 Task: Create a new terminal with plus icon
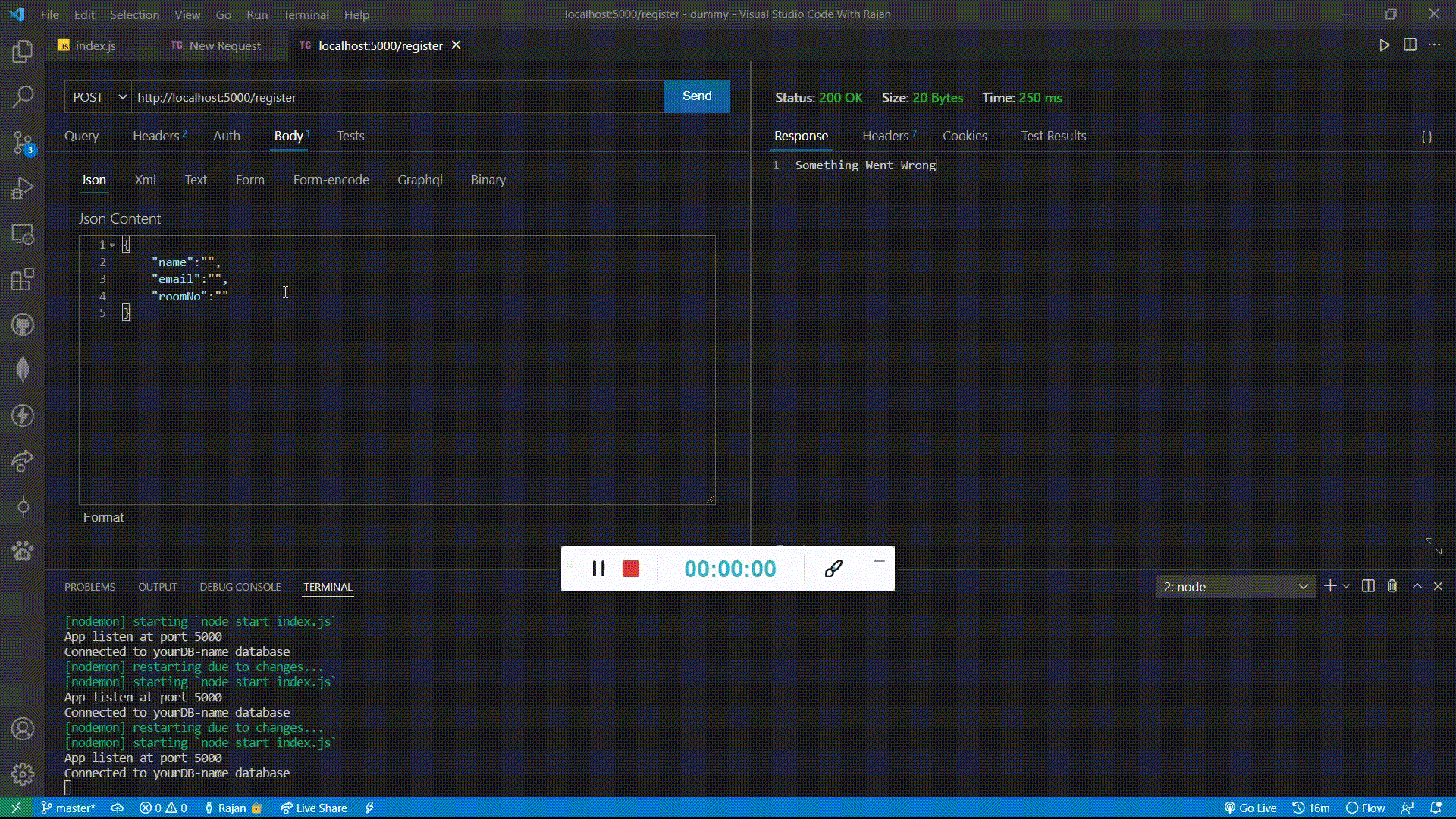[1329, 586]
